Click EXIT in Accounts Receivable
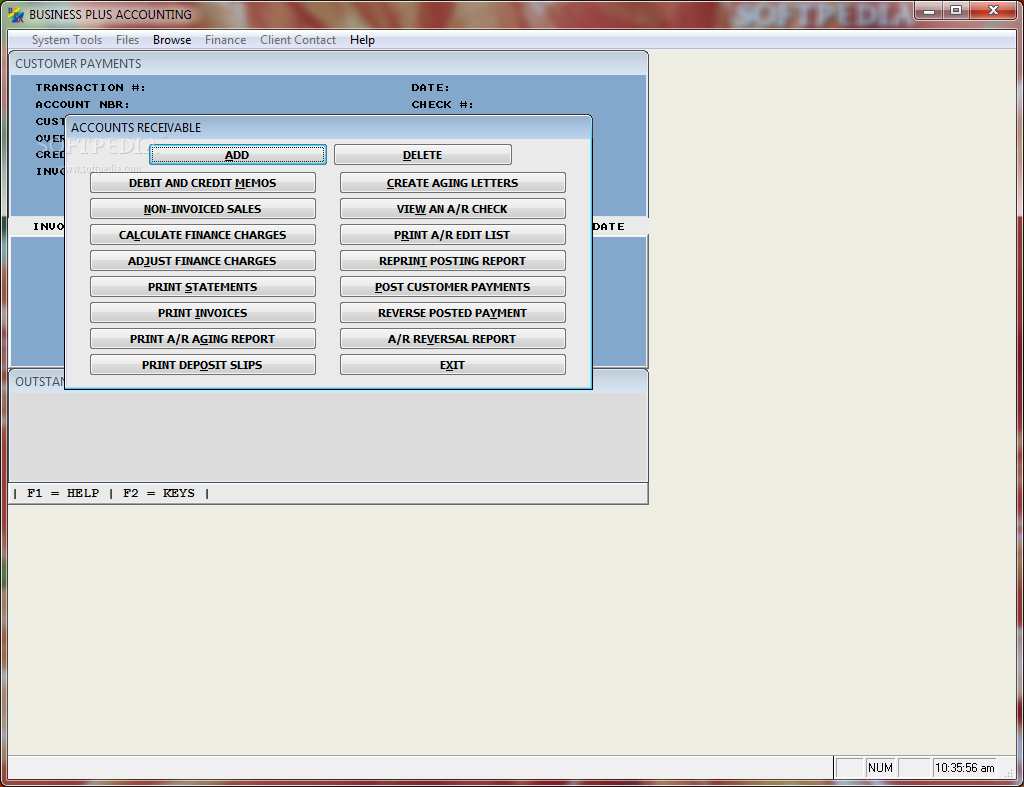 (x=453, y=365)
